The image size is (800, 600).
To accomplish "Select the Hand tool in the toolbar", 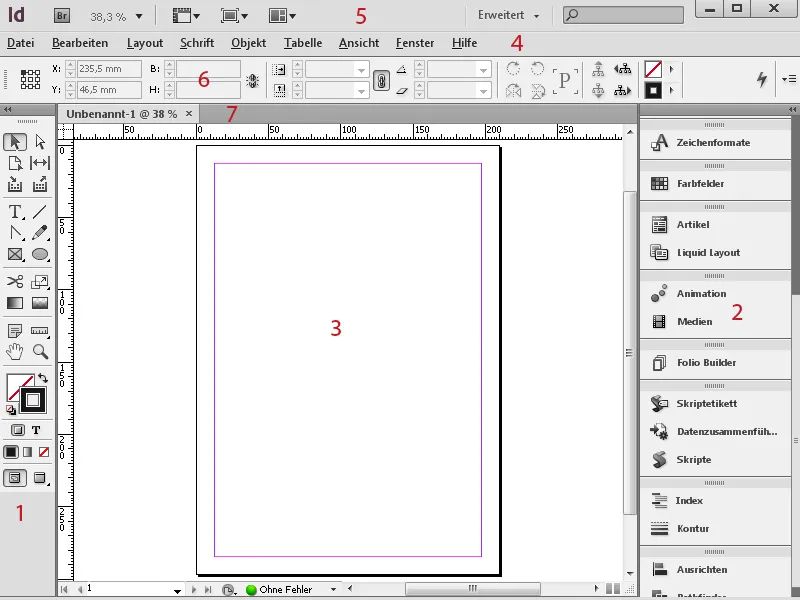I will tap(13, 352).
